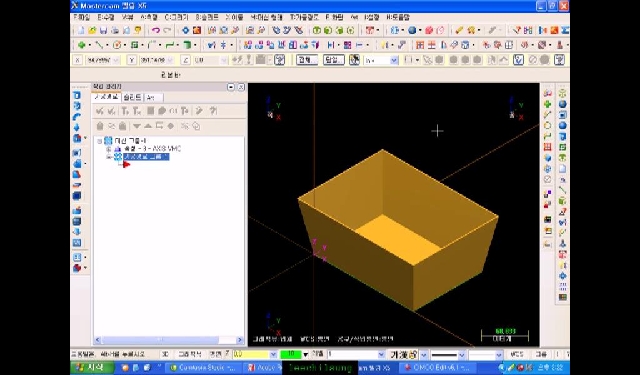Open the X: Transform menu
640x375 pixels.
(x=234, y=18)
